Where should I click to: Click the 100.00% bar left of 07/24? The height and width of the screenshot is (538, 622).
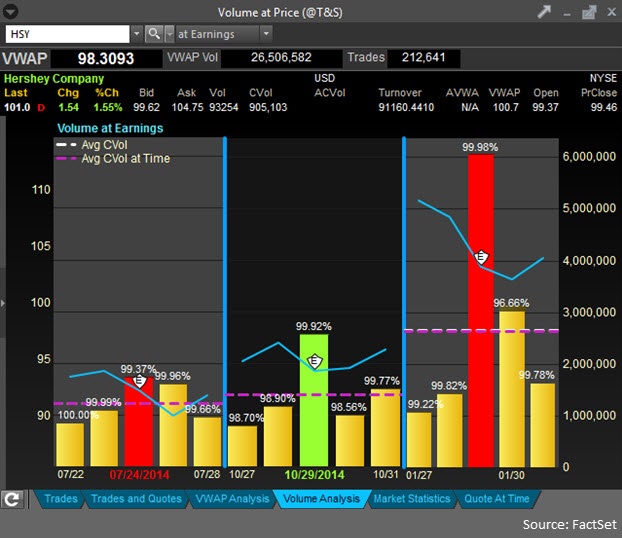coord(70,445)
